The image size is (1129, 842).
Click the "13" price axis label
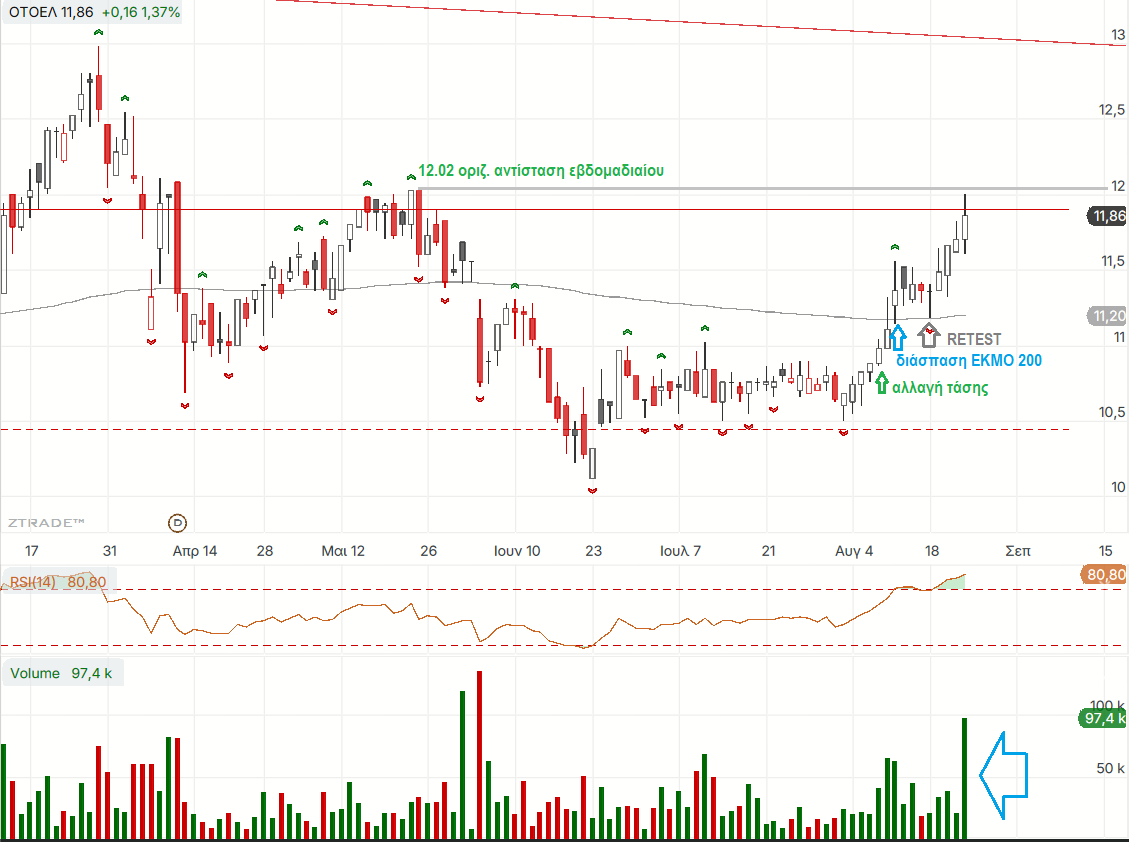(1117, 35)
